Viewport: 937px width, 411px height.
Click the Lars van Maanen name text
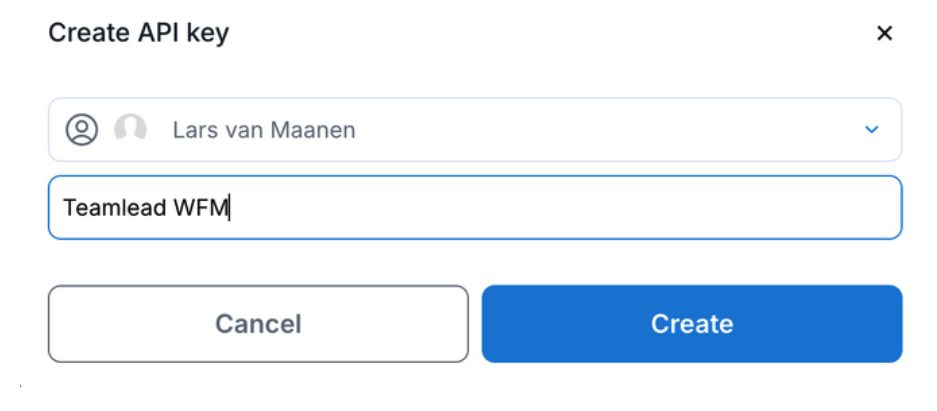click(264, 130)
